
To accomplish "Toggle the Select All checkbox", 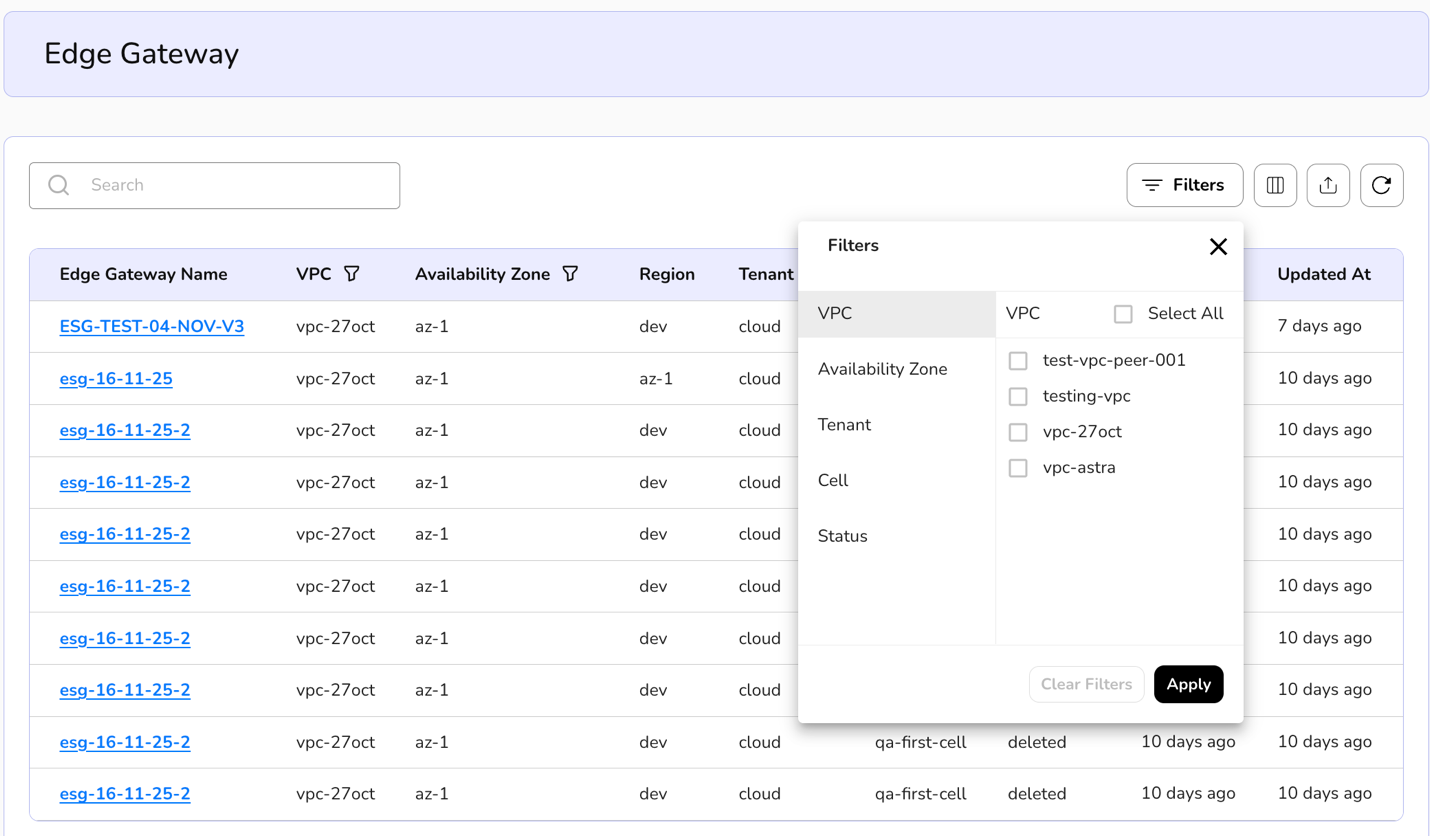I will tap(1123, 314).
